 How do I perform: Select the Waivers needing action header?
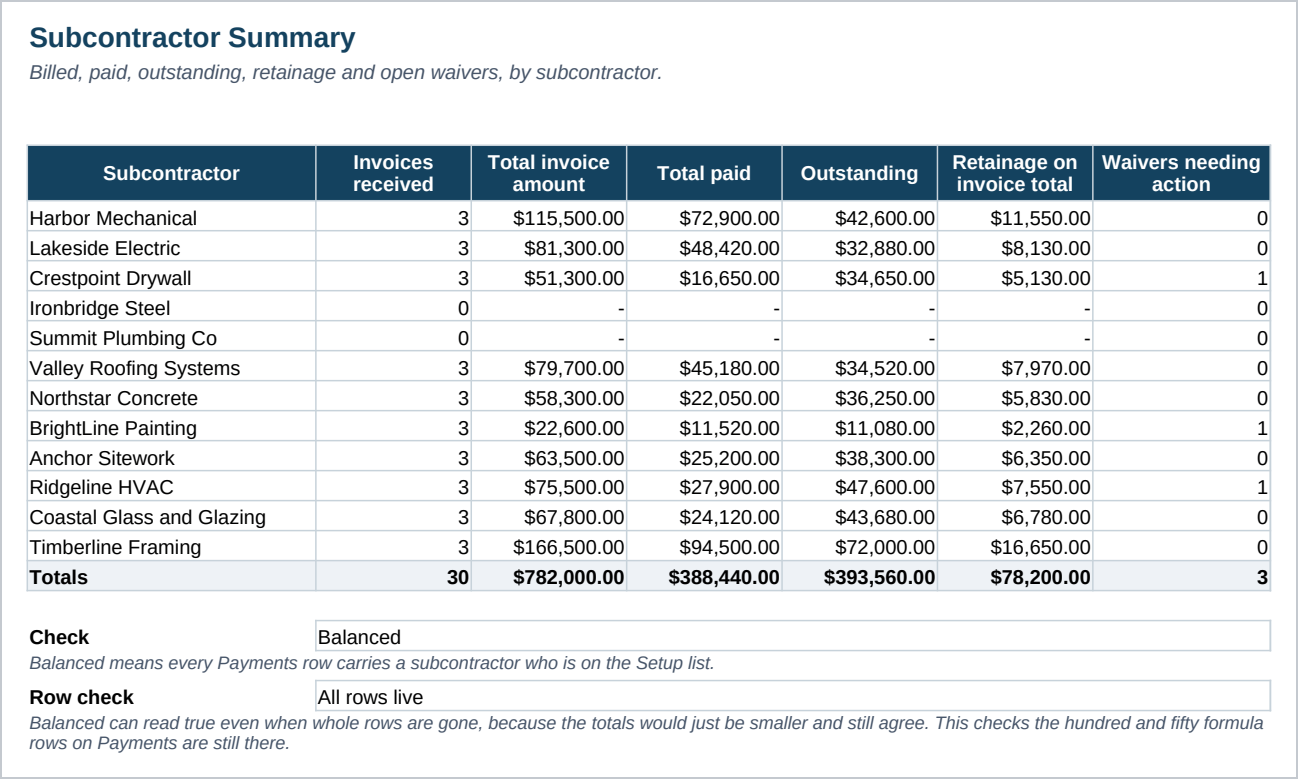click(x=1181, y=173)
